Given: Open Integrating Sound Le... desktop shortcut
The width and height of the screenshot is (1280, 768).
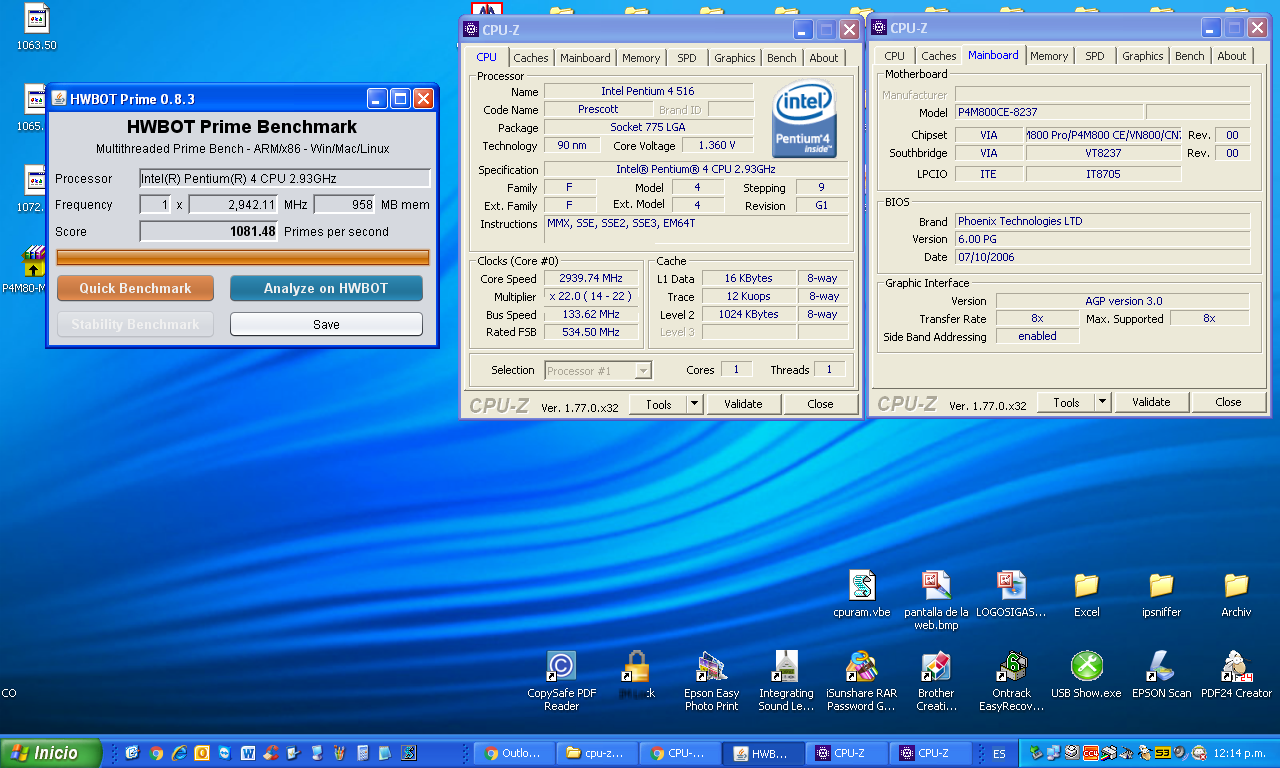Looking at the screenshot, I should coord(786,681).
